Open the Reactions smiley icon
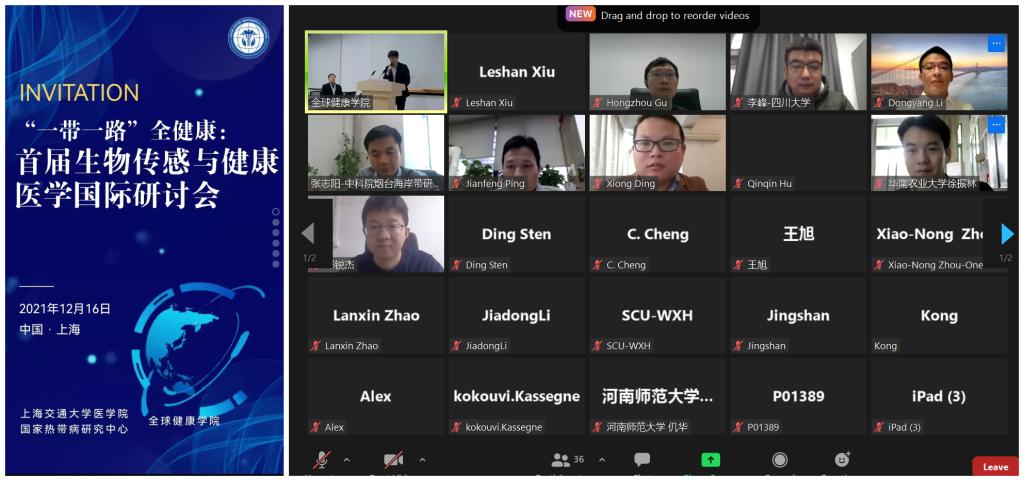 pyautogui.click(x=843, y=459)
